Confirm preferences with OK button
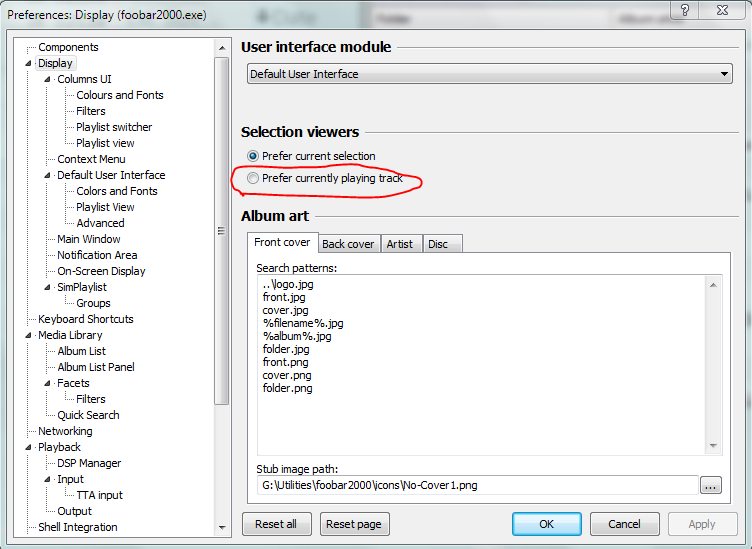Viewport: 752px width, 549px height. coord(547,524)
